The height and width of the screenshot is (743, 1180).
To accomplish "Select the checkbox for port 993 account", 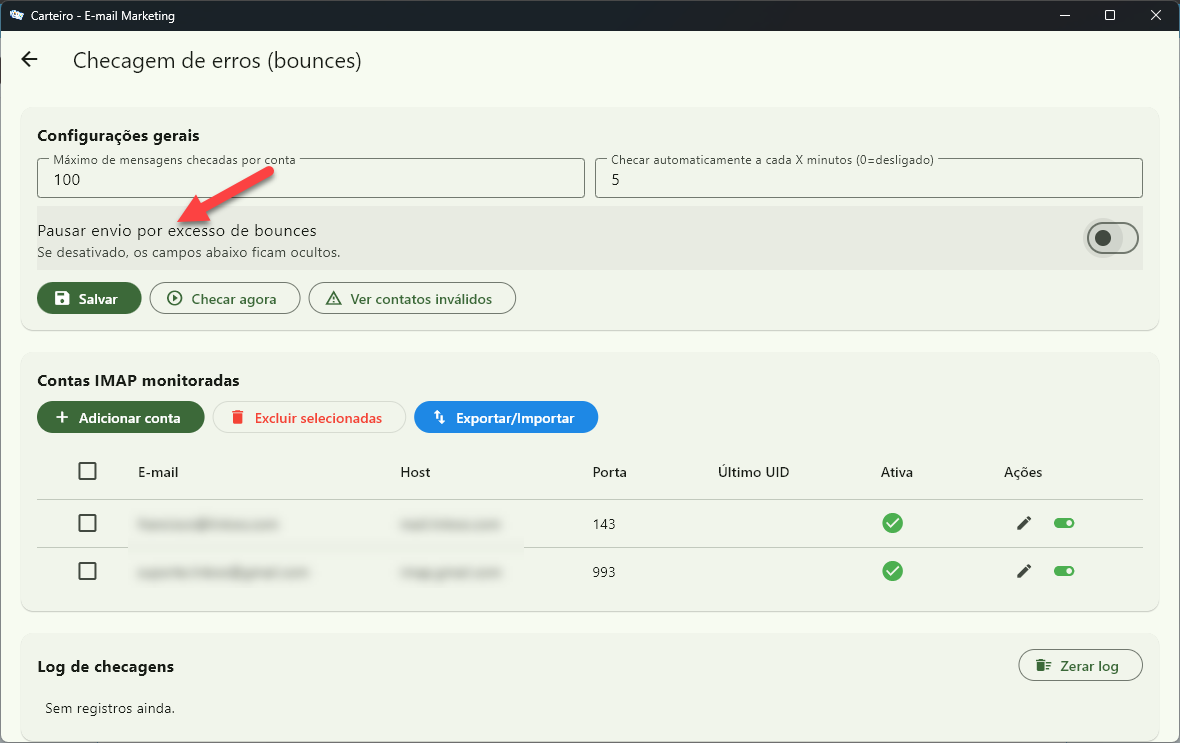I will coord(87,571).
